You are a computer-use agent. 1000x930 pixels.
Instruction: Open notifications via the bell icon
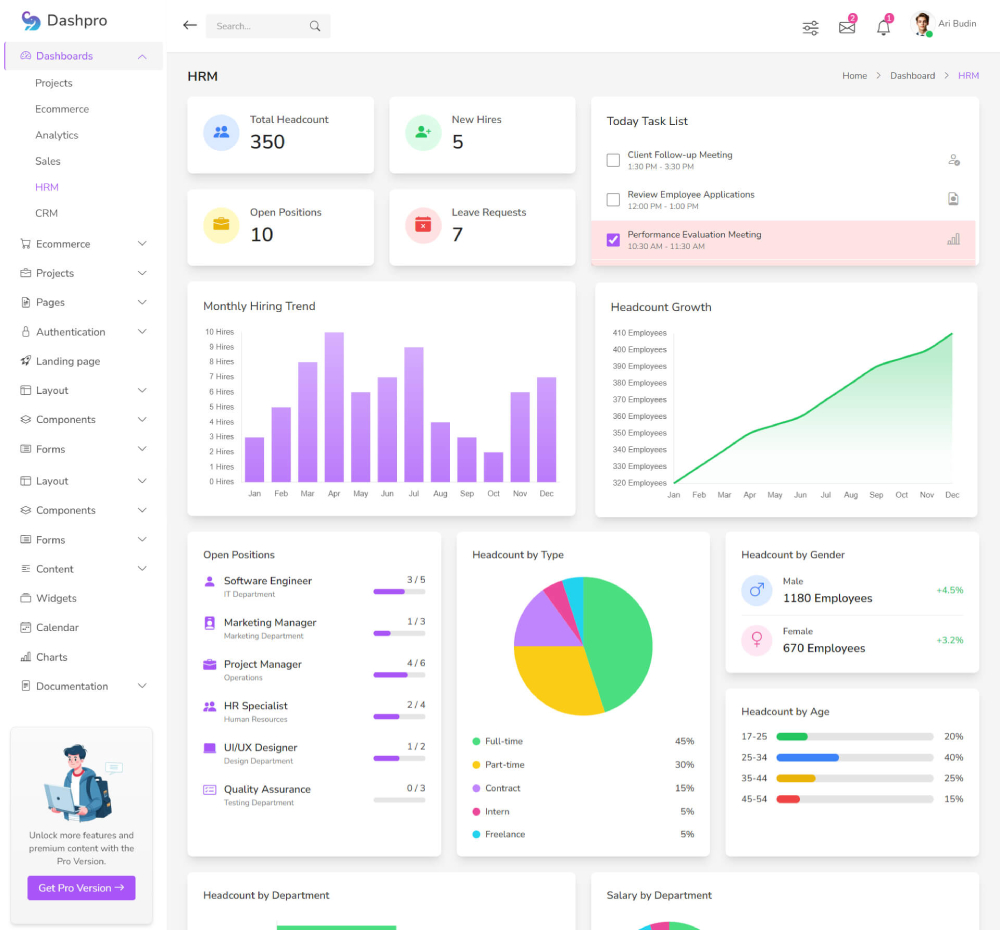click(x=883, y=27)
